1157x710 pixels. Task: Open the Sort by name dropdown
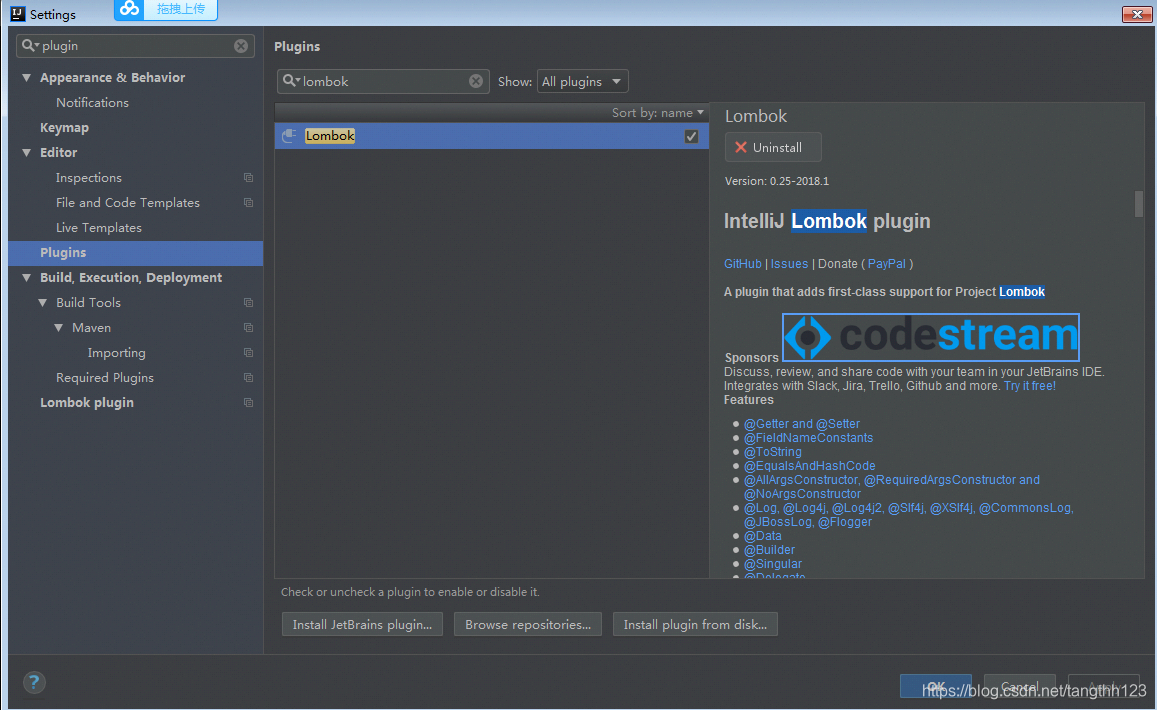(657, 113)
